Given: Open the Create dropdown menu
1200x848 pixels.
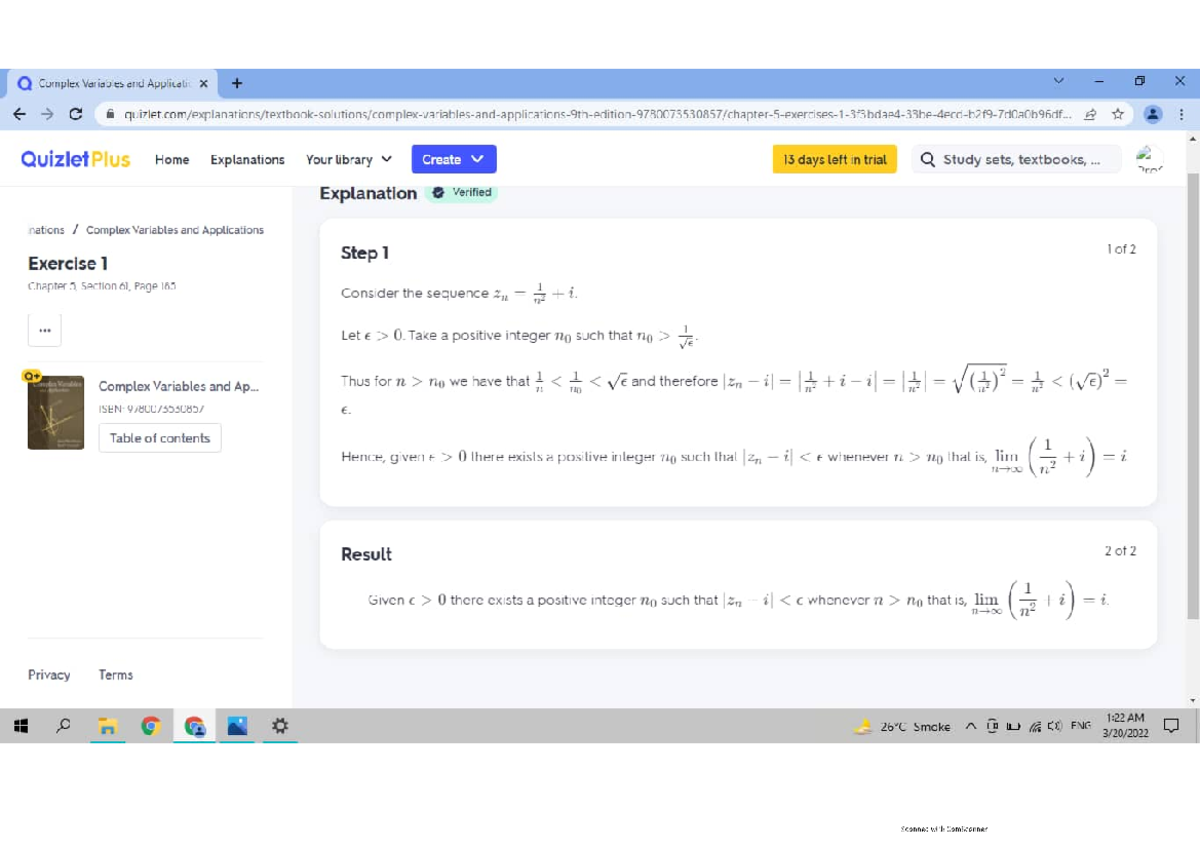Looking at the screenshot, I should (x=453, y=159).
